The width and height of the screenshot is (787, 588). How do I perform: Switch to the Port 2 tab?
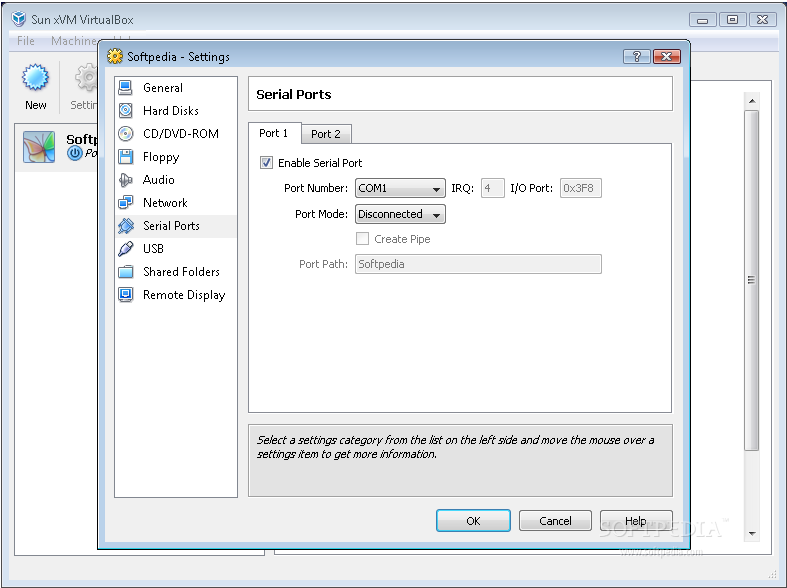tap(326, 134)
